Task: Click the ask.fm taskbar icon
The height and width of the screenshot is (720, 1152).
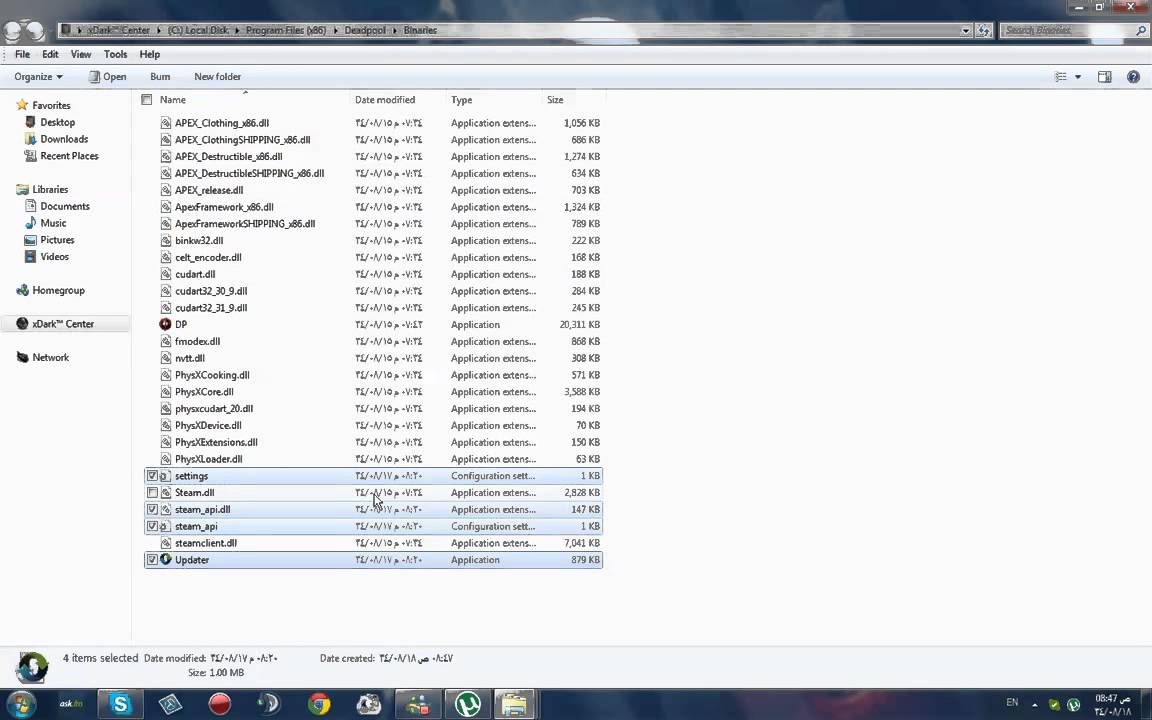Action: pyautogui.click(x=71, y=704)
